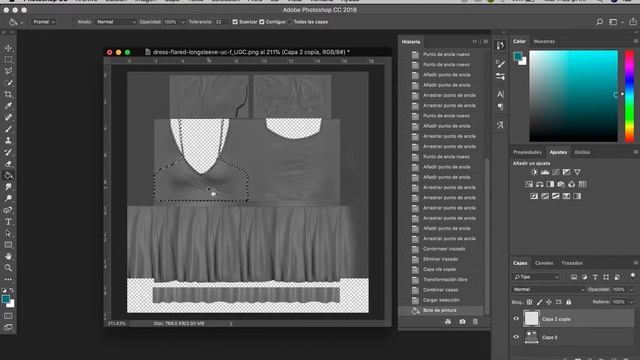
Task: Create new snapshot camera icon in Historia
Action: [x=462, y=322]
